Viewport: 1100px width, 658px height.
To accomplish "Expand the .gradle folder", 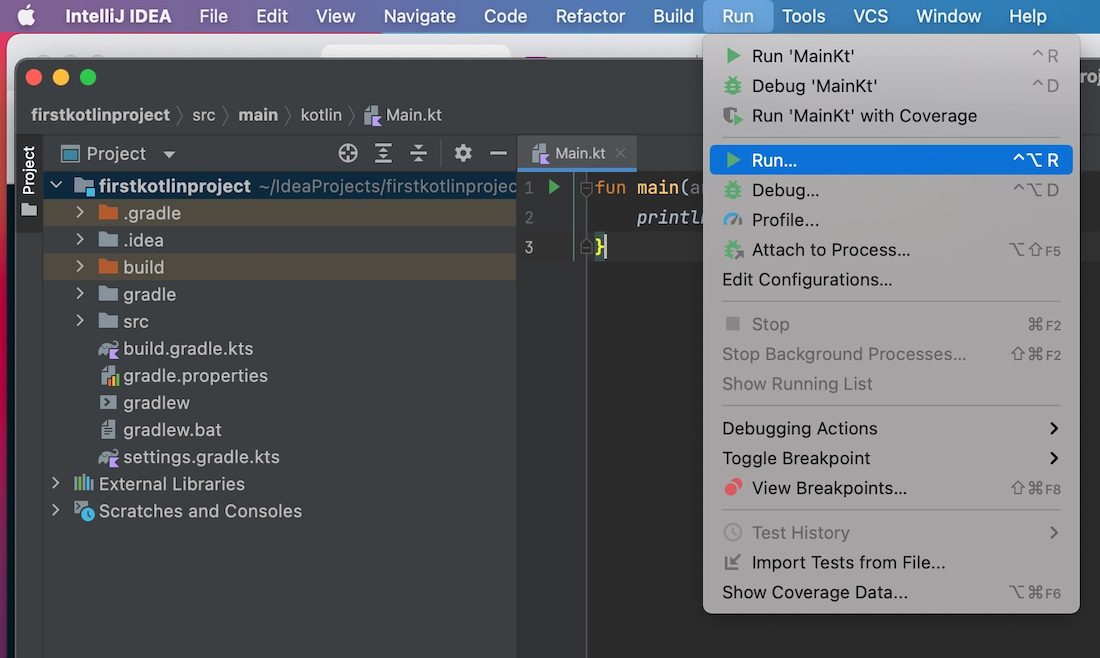I will (x=80, y=212).
